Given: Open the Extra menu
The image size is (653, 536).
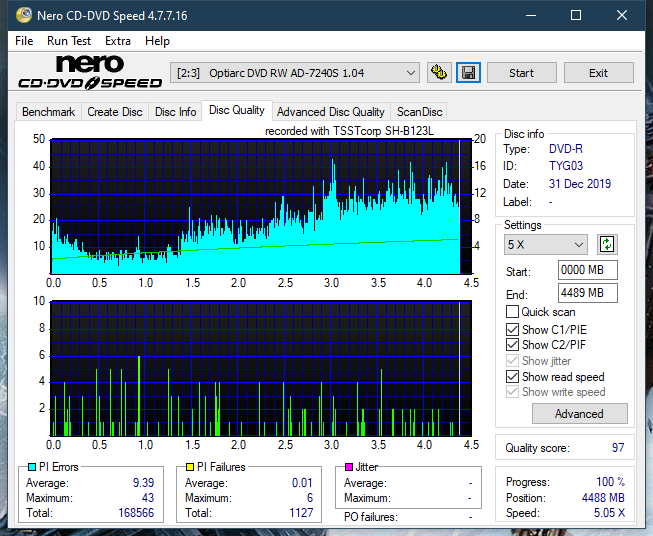Looking at the screenshot, I should [x=118, y=41].
